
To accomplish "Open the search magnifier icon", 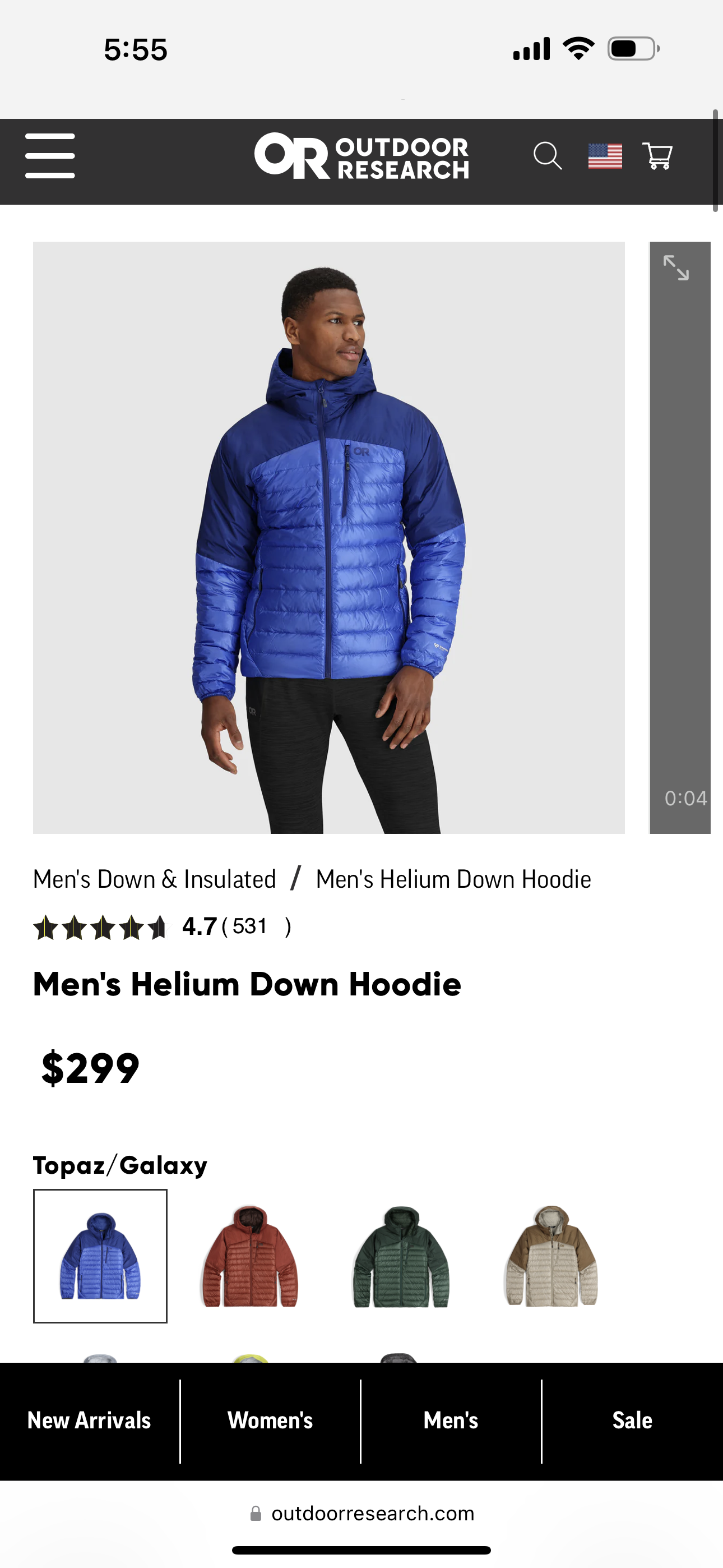I will pyautogui.click(x=547, y=156).
